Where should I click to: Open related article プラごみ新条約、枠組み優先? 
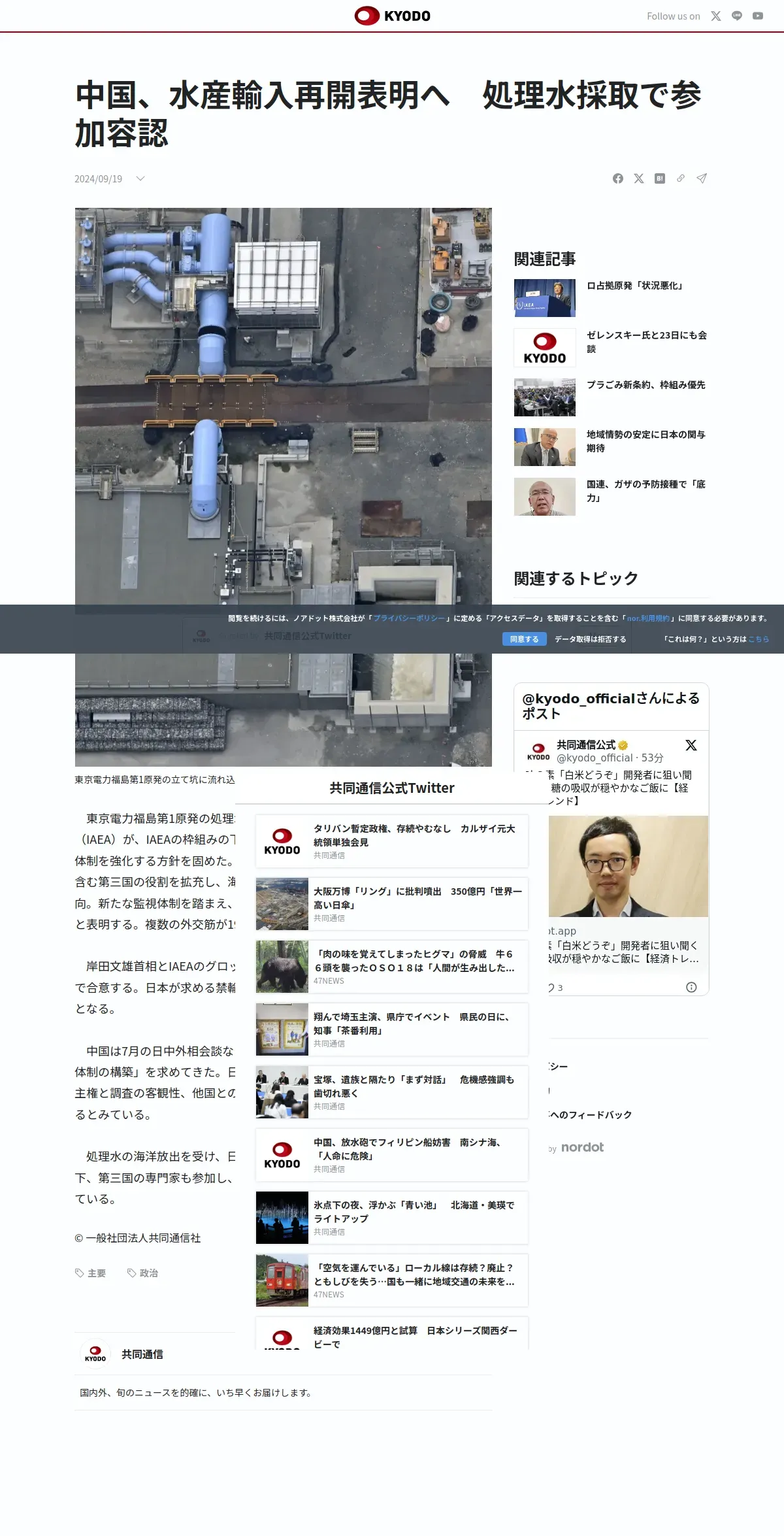point(645,385)
